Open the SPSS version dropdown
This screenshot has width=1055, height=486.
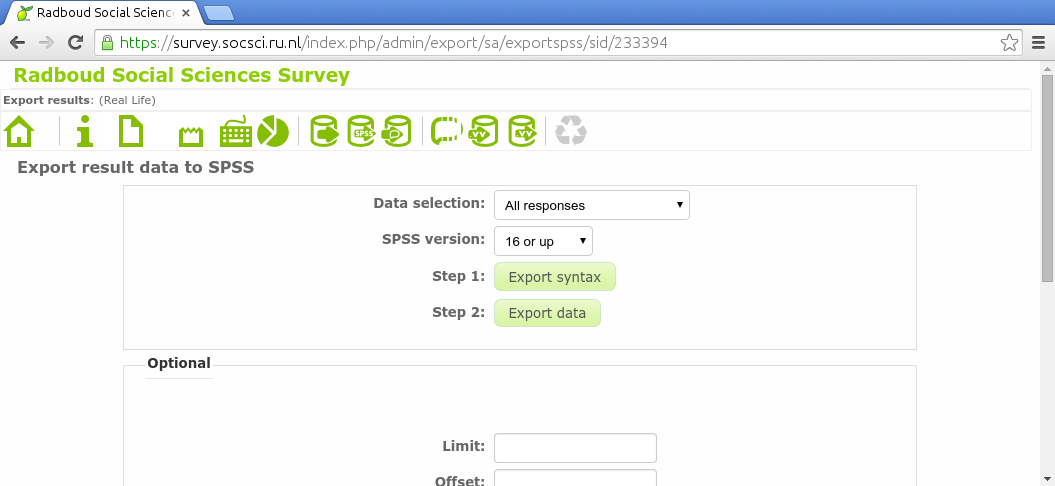click(x=543, y=241)
